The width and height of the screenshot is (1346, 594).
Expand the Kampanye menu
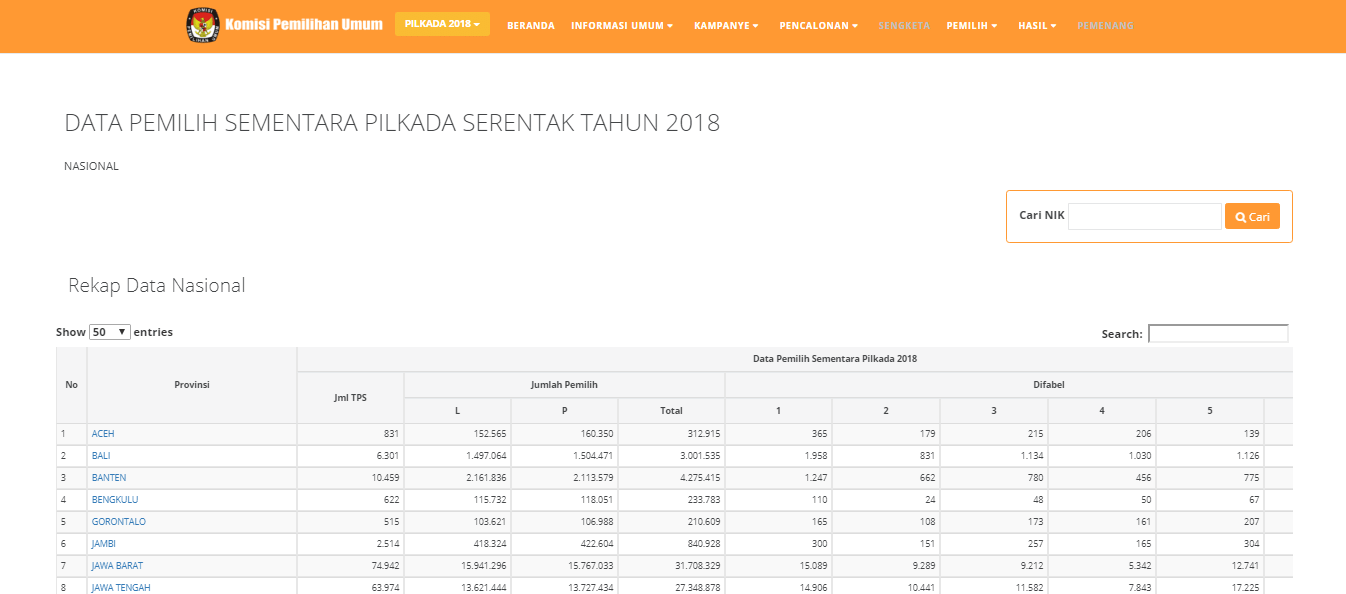(726, 26)
